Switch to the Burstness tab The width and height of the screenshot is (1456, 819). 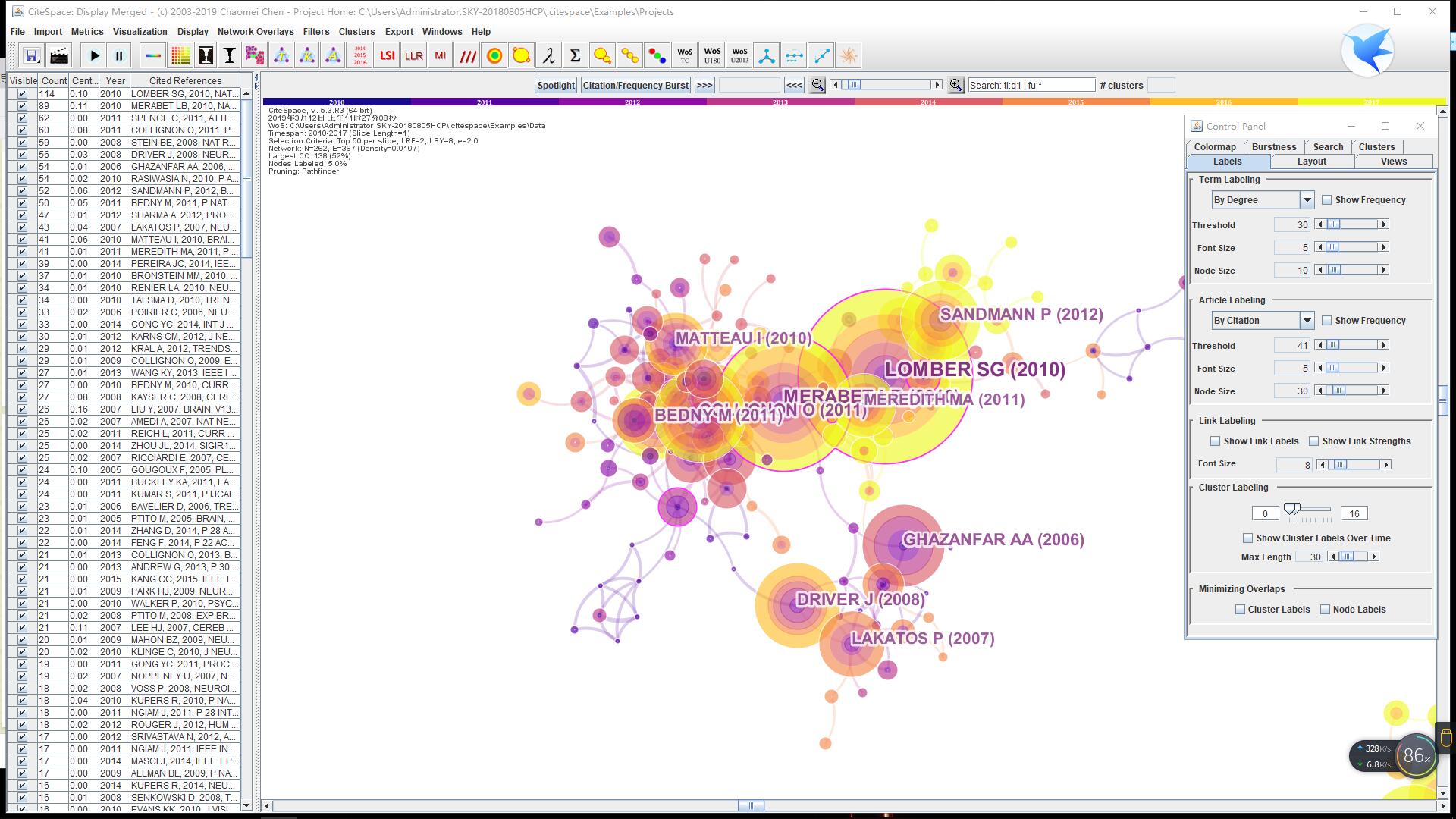tap(1273, 147)
